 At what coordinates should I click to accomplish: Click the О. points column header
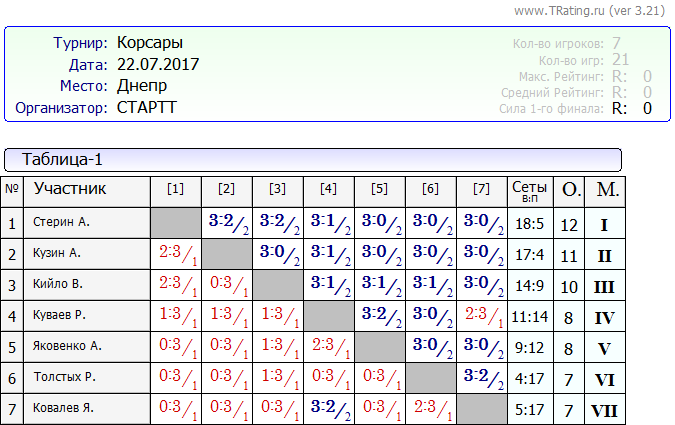point(569,189)
